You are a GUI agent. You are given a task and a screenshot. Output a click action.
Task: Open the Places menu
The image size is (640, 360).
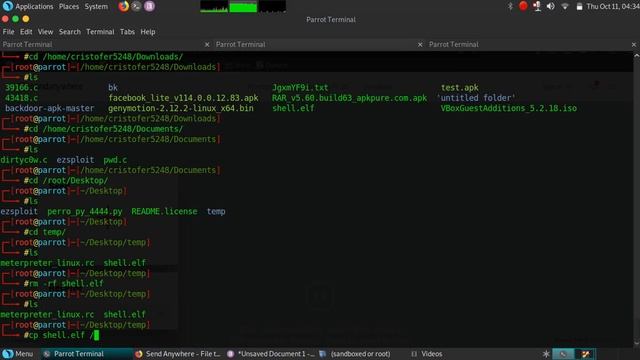[69, 7]
